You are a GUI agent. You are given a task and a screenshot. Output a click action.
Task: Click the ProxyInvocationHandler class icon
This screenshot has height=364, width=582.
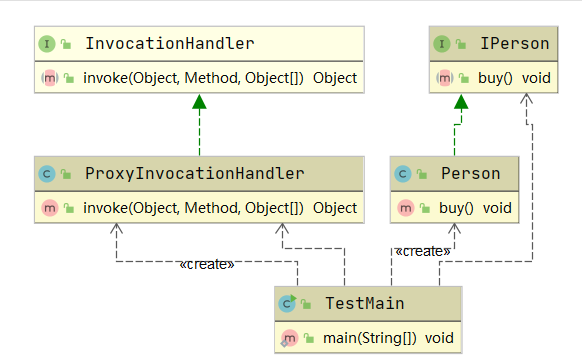tap(47, 174)
